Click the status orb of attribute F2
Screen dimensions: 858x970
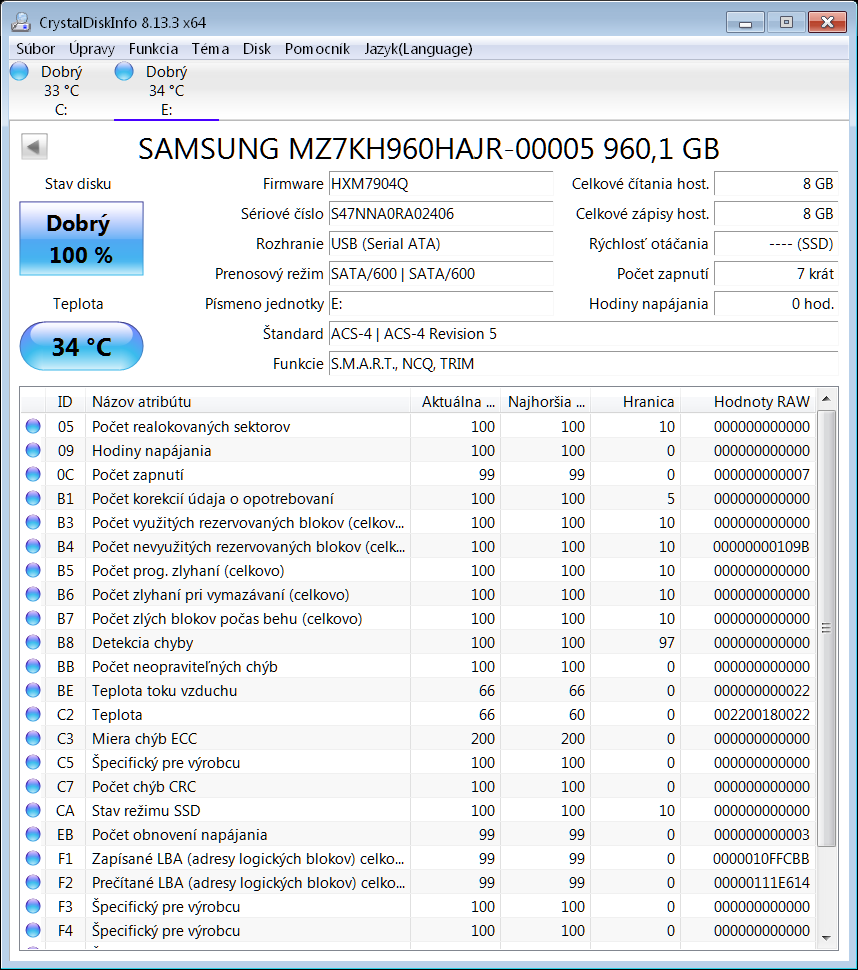[33, 882]
